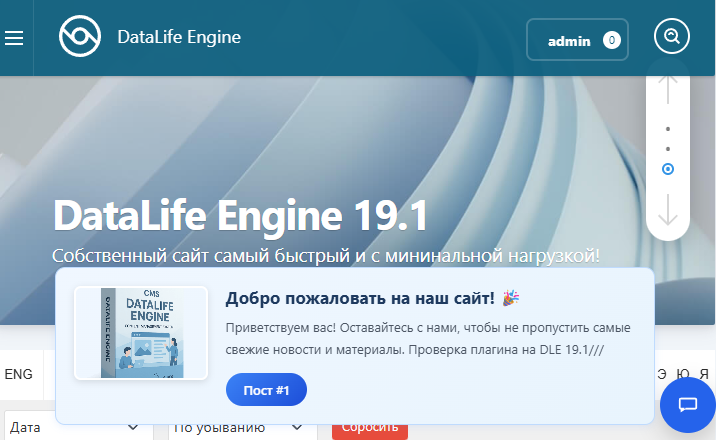Viewport: 716px width, 440px height.
Task: Select the first slider dot
Action: click(x=668, y=129)
